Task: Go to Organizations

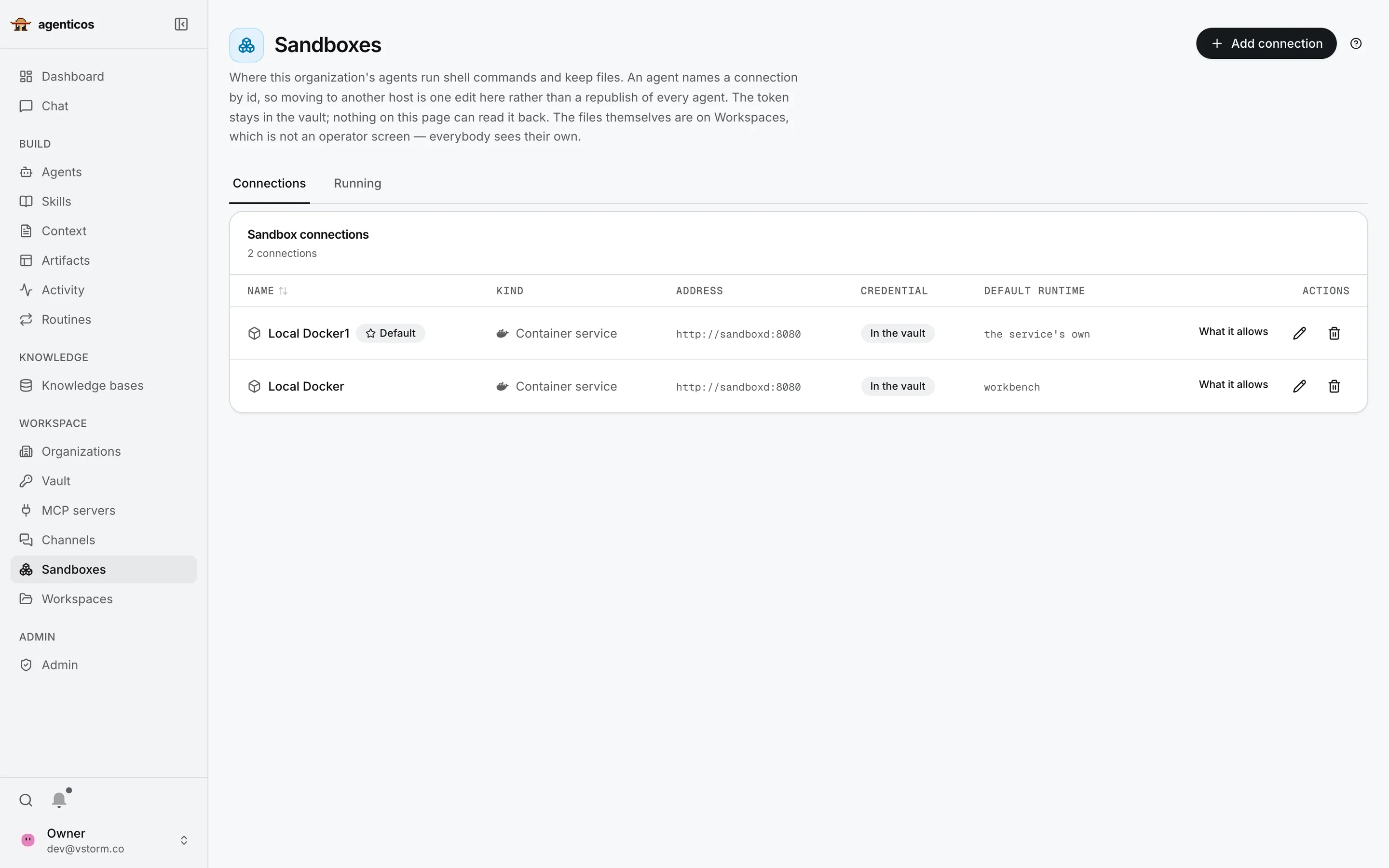Action: click(x=103, y=452)
